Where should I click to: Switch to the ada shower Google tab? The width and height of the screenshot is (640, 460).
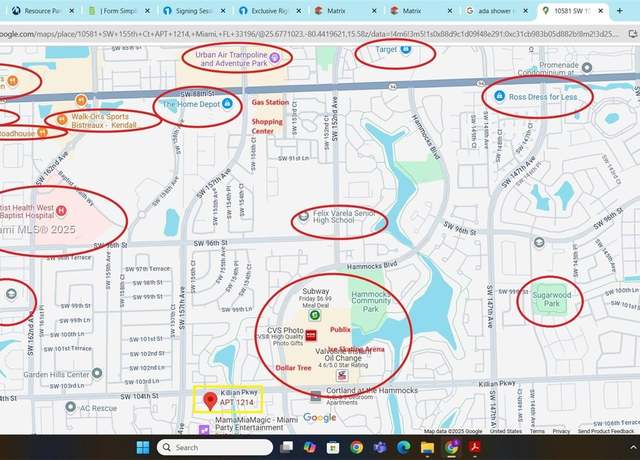click(497, 11)
